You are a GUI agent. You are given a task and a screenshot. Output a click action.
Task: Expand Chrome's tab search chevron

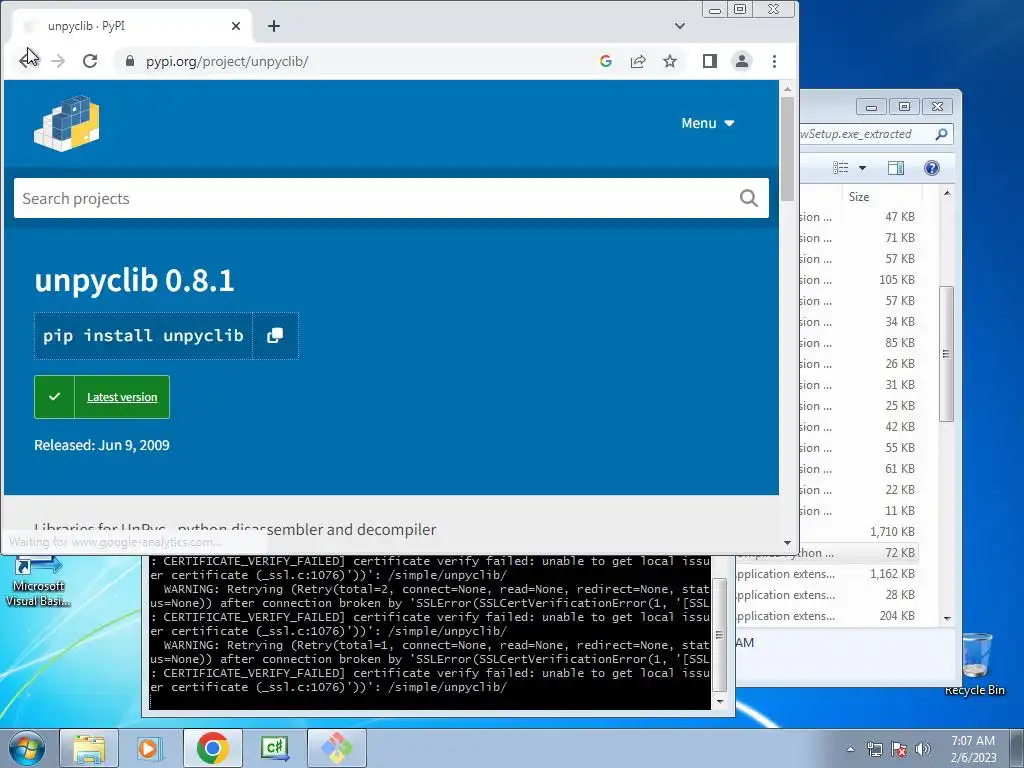point(680,25)
